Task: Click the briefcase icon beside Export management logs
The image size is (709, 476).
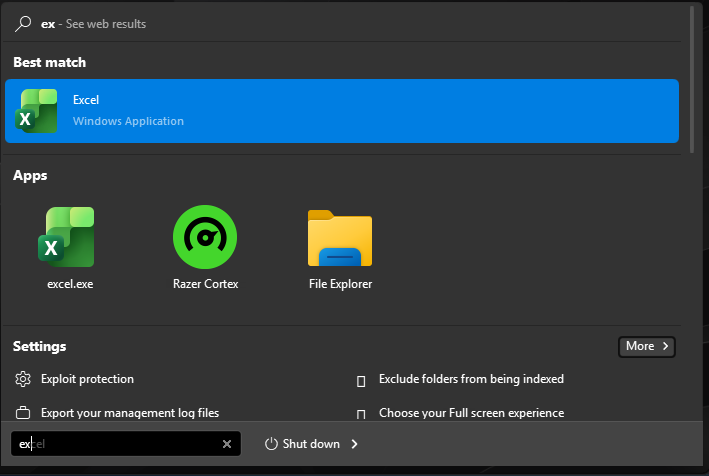Action: tap(23, 413)
